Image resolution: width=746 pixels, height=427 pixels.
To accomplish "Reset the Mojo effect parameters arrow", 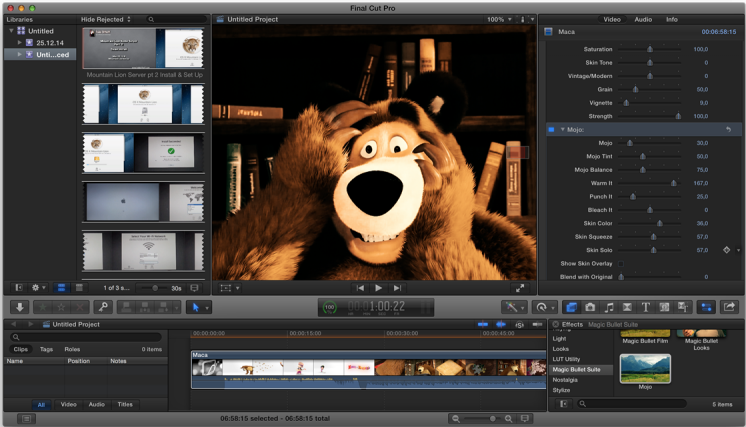I will coord(728,129).
